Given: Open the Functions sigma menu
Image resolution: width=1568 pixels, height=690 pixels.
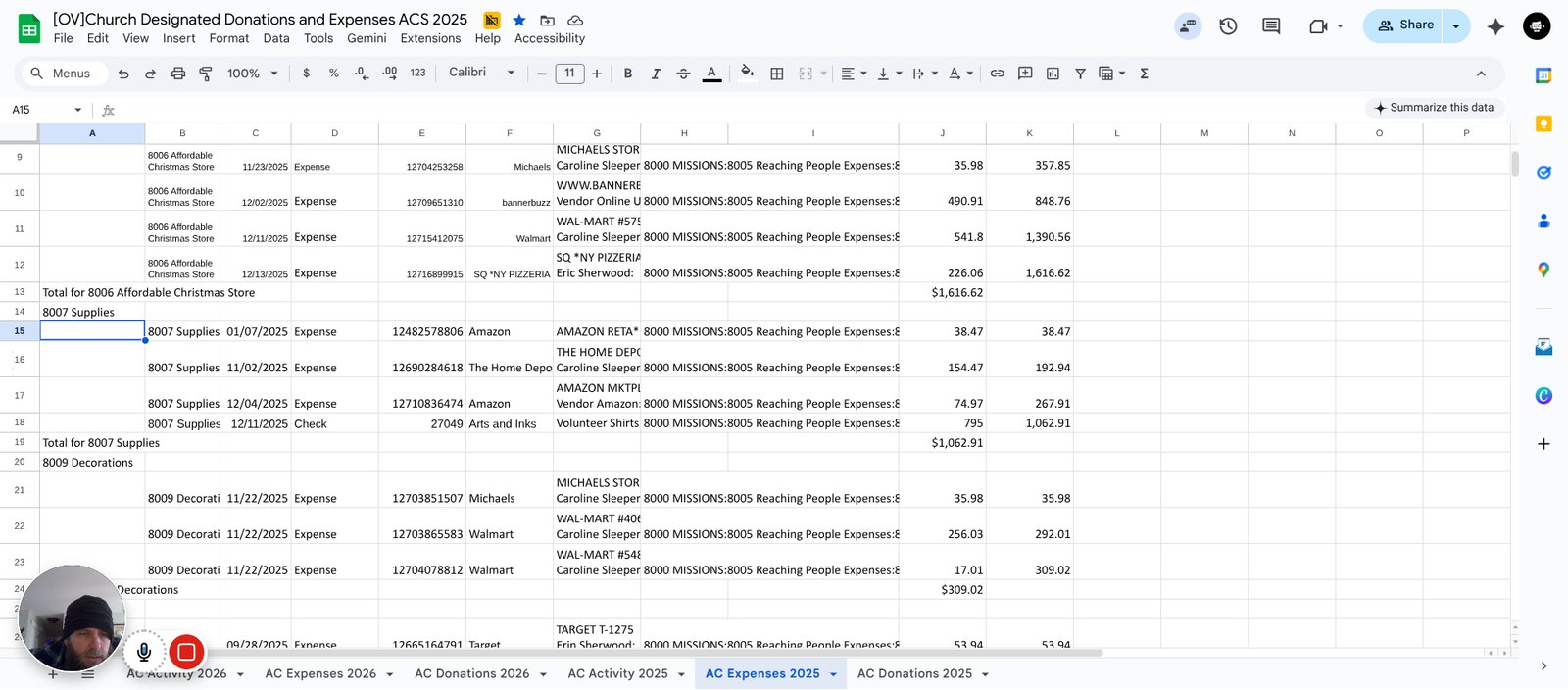Looking at the screenshot, I should [1144, 74].
